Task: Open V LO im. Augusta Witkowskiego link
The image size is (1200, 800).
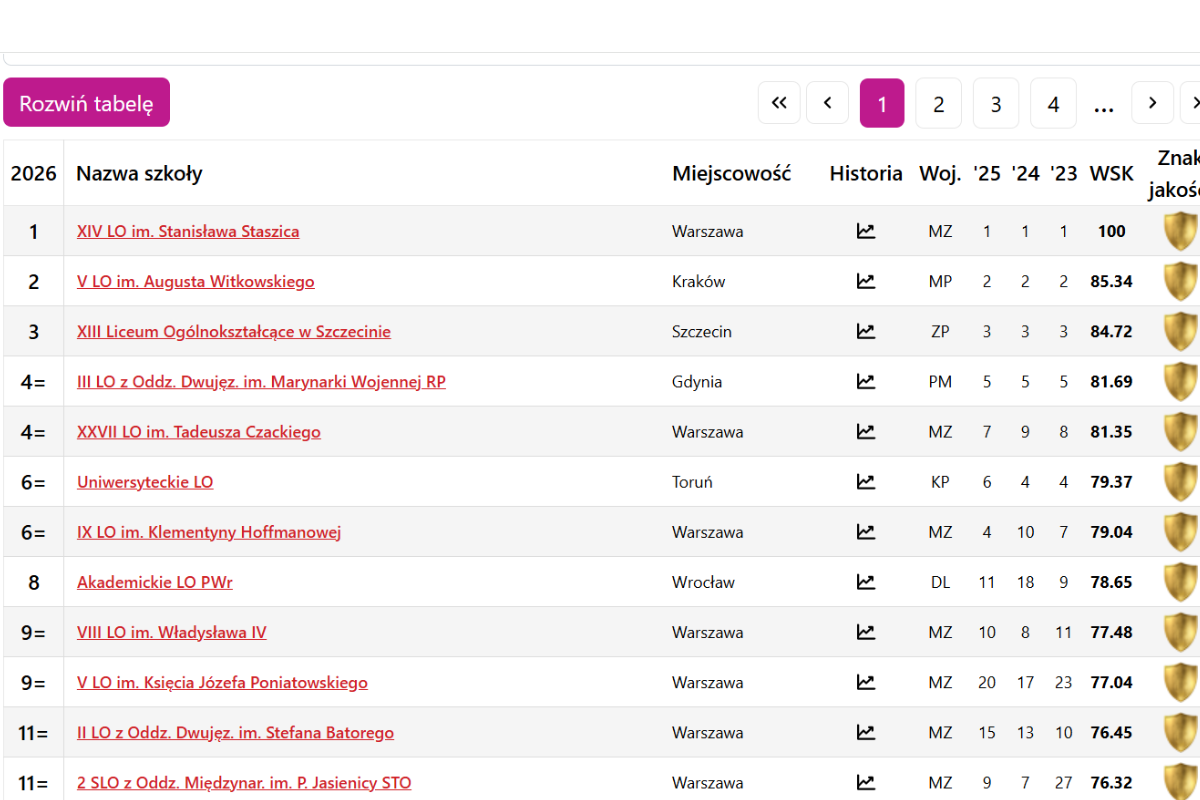Action: point(196,281)
